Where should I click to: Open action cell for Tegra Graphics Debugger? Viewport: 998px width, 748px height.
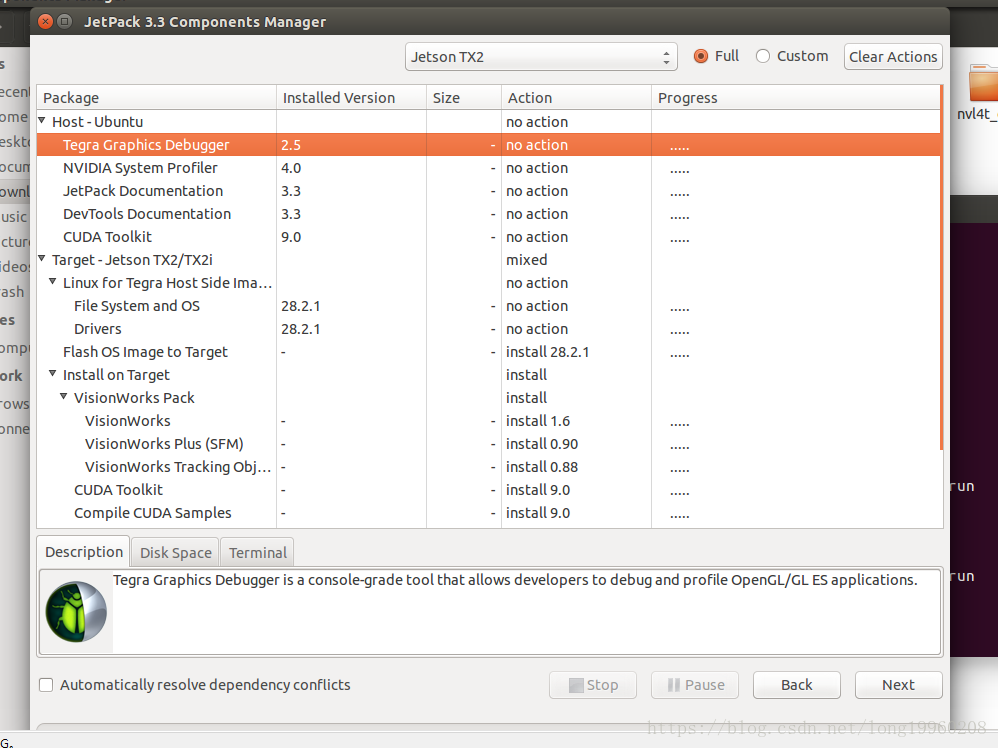pyautogui.click(x=576, y=145)
